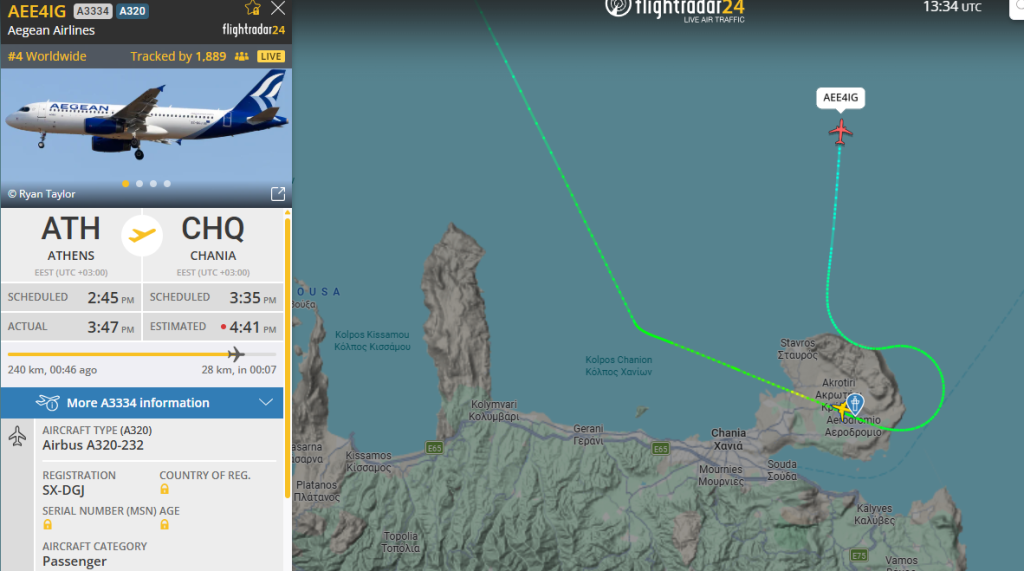Click the AEE4IG callsign label on map
1024x571 pixels.
click(840, 97)
